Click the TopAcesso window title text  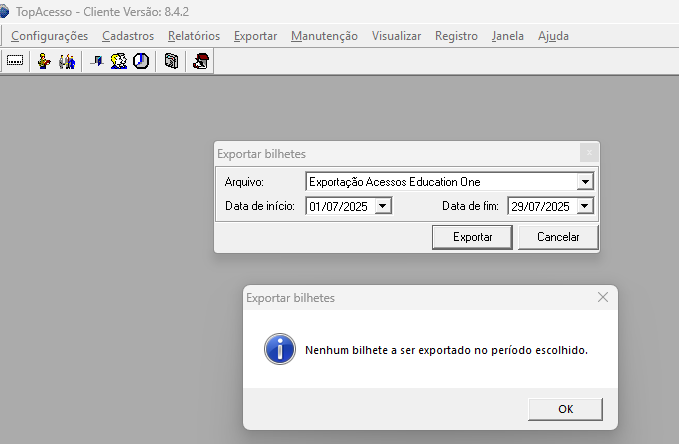coord(103,12)
